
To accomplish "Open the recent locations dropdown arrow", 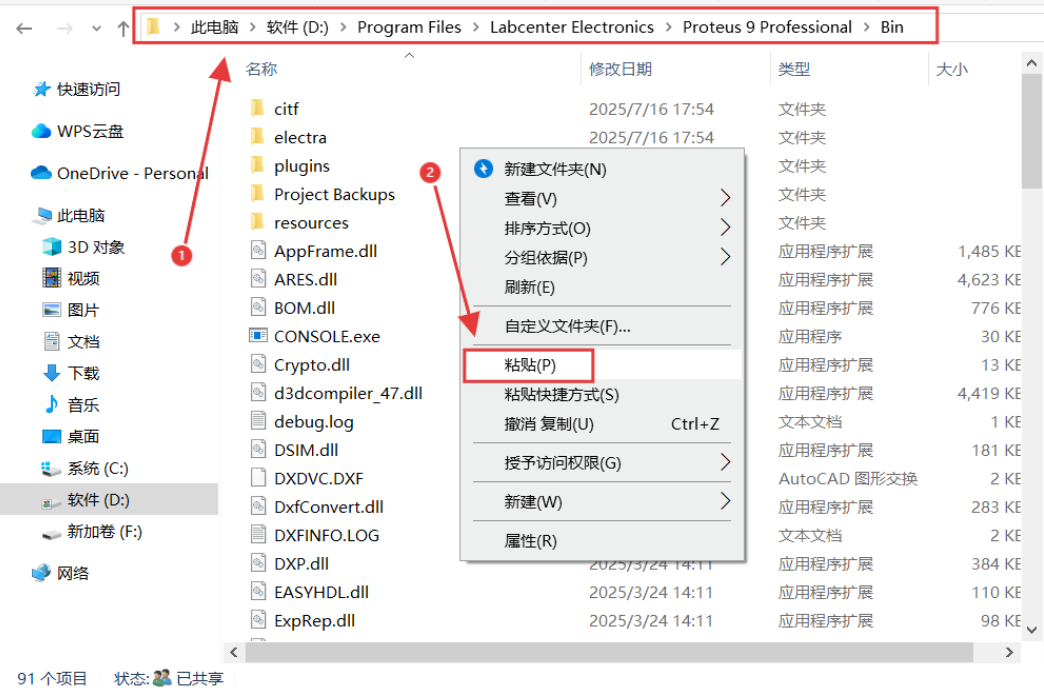I will coord(97,29).
